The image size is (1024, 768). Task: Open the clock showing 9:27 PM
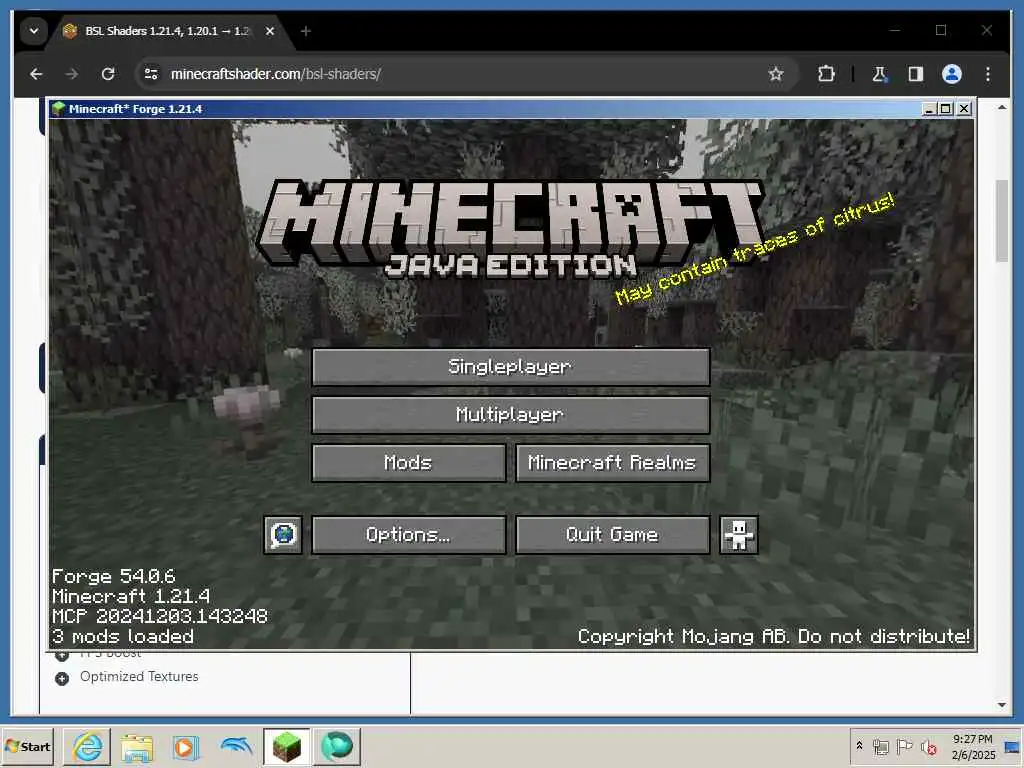click(973, 746)
